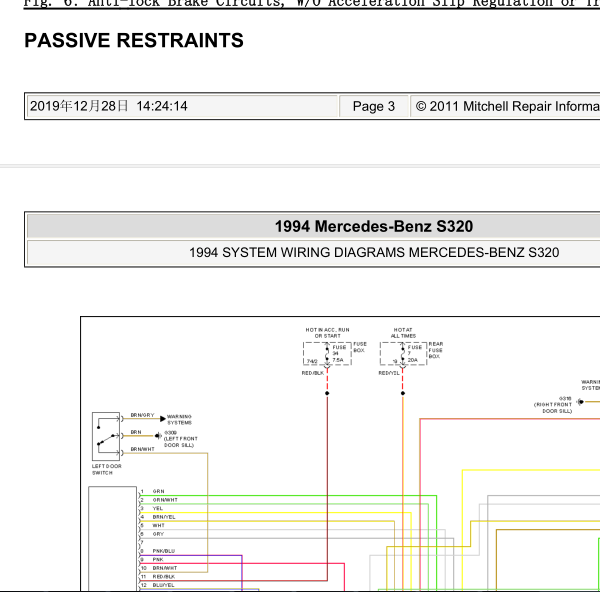Click the RED/YEL wire label below rear fuse
The width and height of the screenshot is (600, 592).
click(389, 373)
